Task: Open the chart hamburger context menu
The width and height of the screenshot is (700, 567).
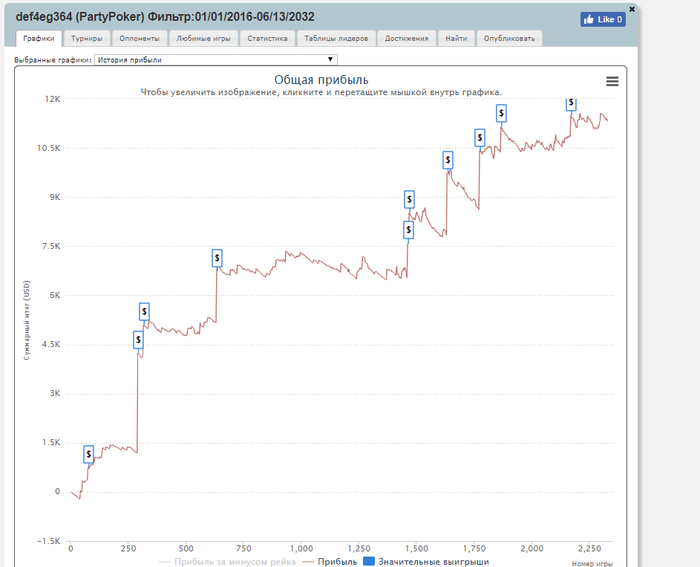Action: [x=612, y=81]
